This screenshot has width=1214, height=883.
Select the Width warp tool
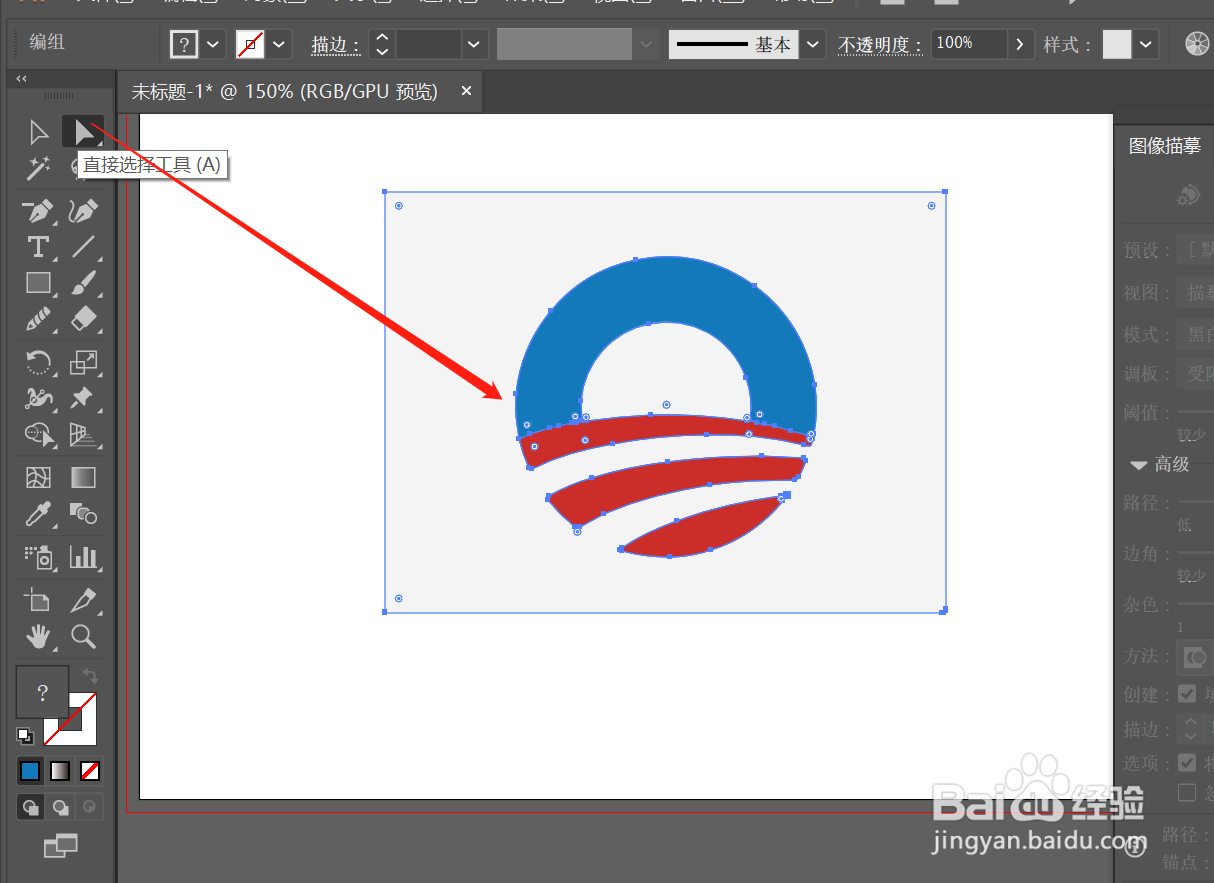pos(39,398)
